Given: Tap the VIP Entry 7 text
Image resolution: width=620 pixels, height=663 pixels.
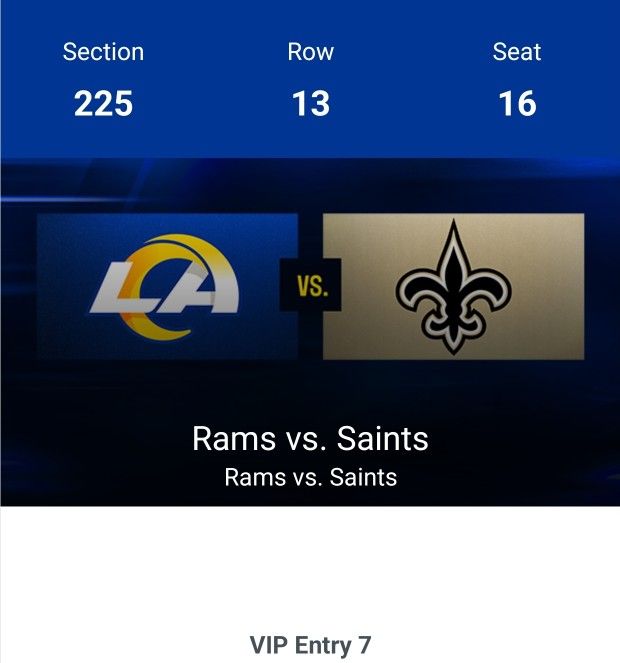Looking at the screenshot, I should pyautogui.click(x=310, y=645).
